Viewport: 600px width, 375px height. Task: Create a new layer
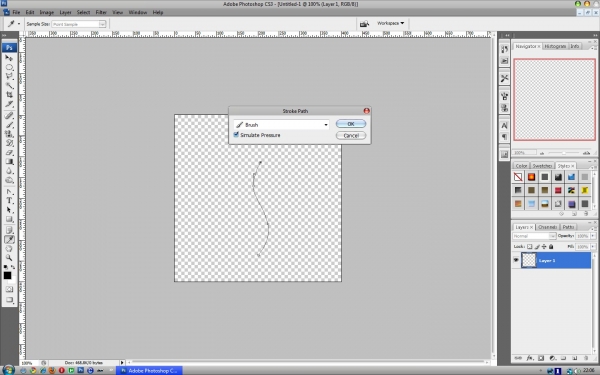point(575,358)
